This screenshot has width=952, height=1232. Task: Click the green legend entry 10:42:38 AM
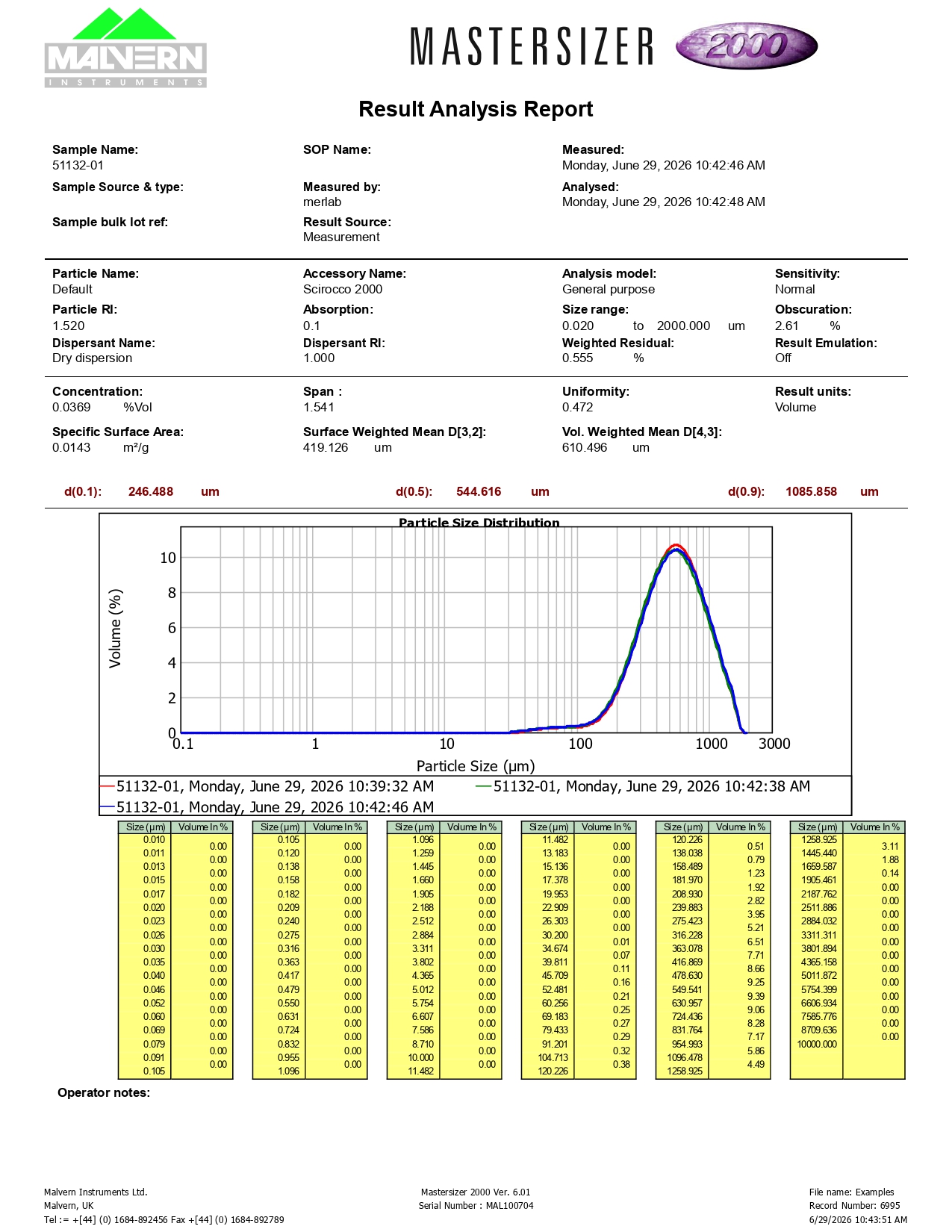[x=643, y=786]
